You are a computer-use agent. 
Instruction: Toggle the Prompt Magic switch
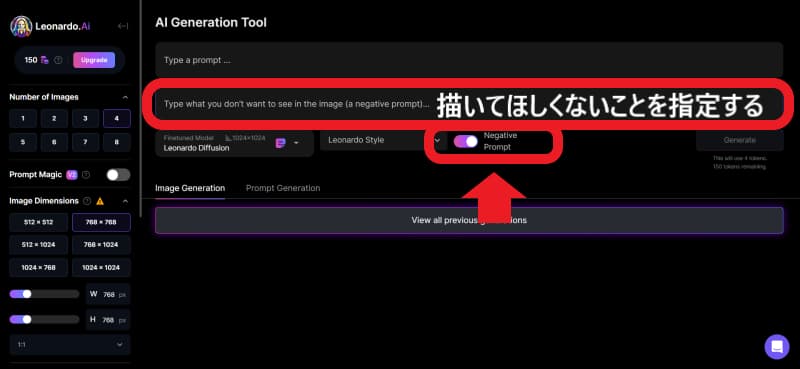click(x=118, y=175)
